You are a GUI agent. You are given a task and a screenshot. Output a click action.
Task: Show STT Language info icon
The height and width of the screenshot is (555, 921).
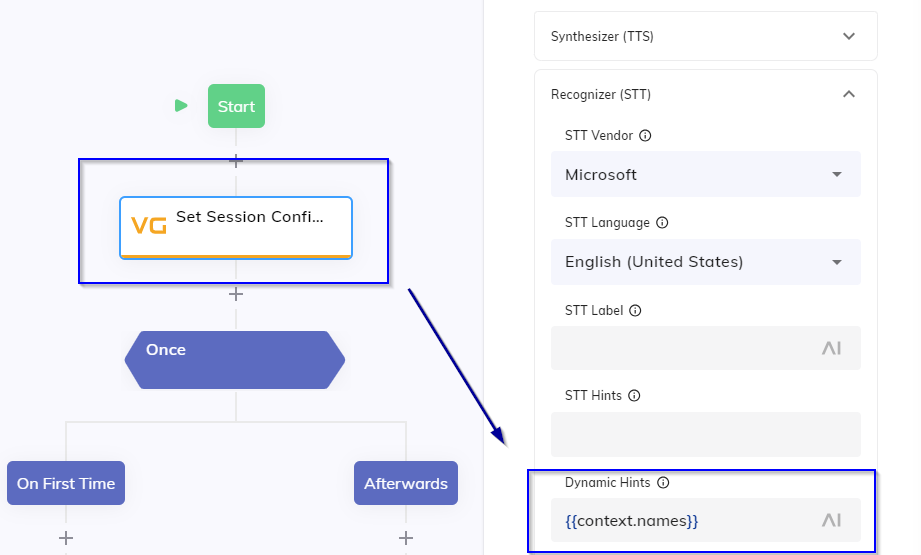(662, 223)
